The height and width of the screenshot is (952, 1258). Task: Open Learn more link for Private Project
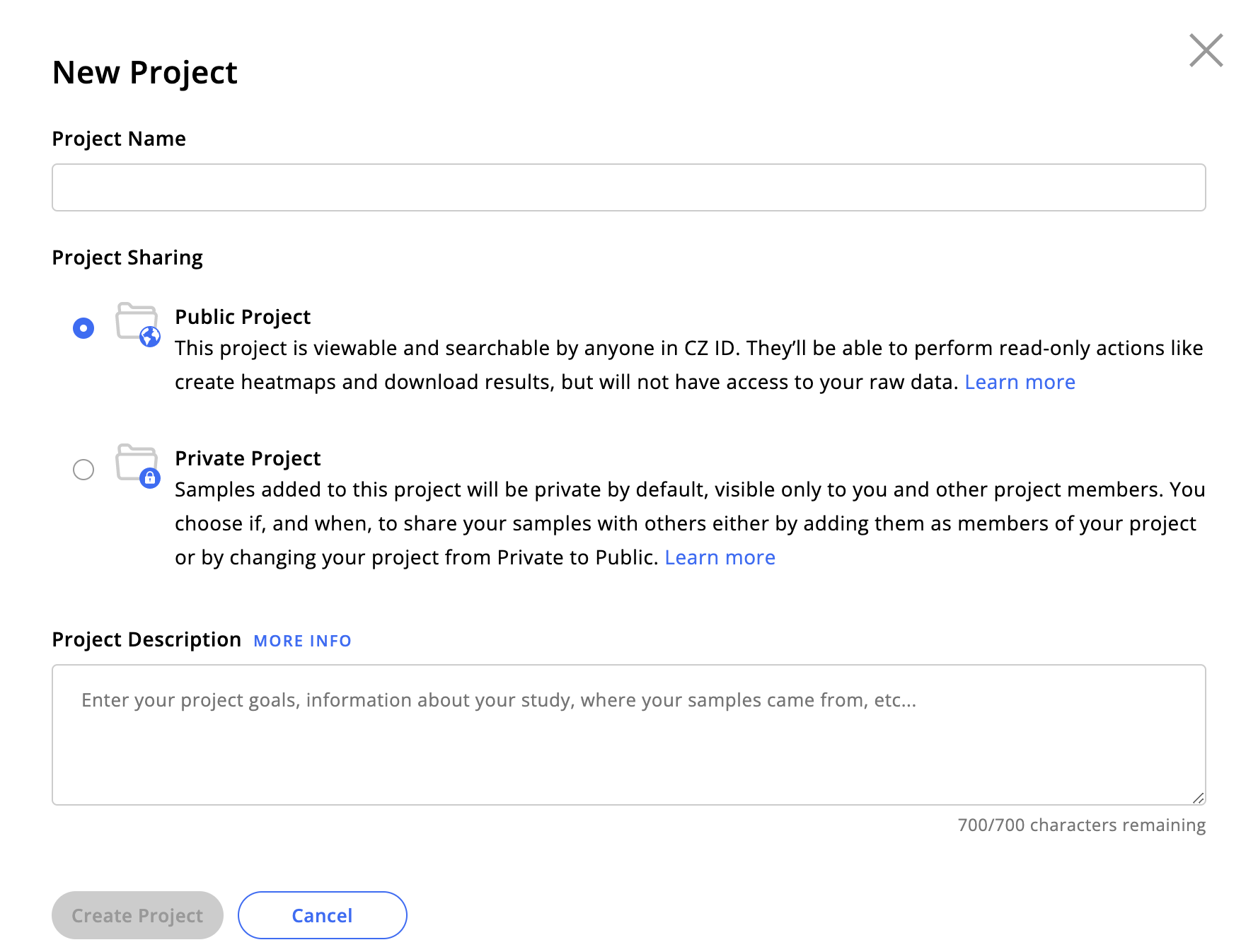[x=720, y=557]
